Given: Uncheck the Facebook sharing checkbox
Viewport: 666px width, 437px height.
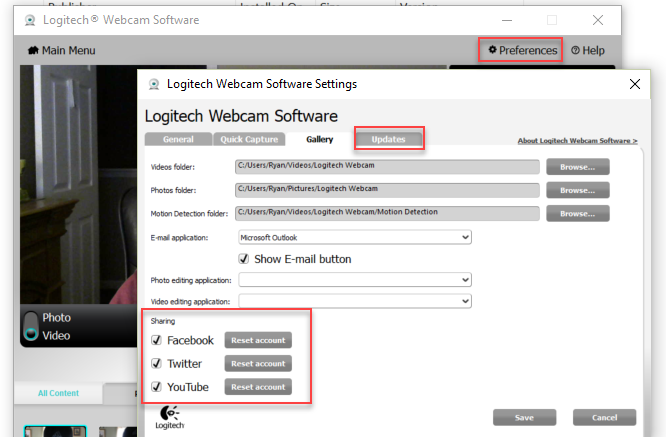Looking at the screenshot, I should [x=156, y=340].
